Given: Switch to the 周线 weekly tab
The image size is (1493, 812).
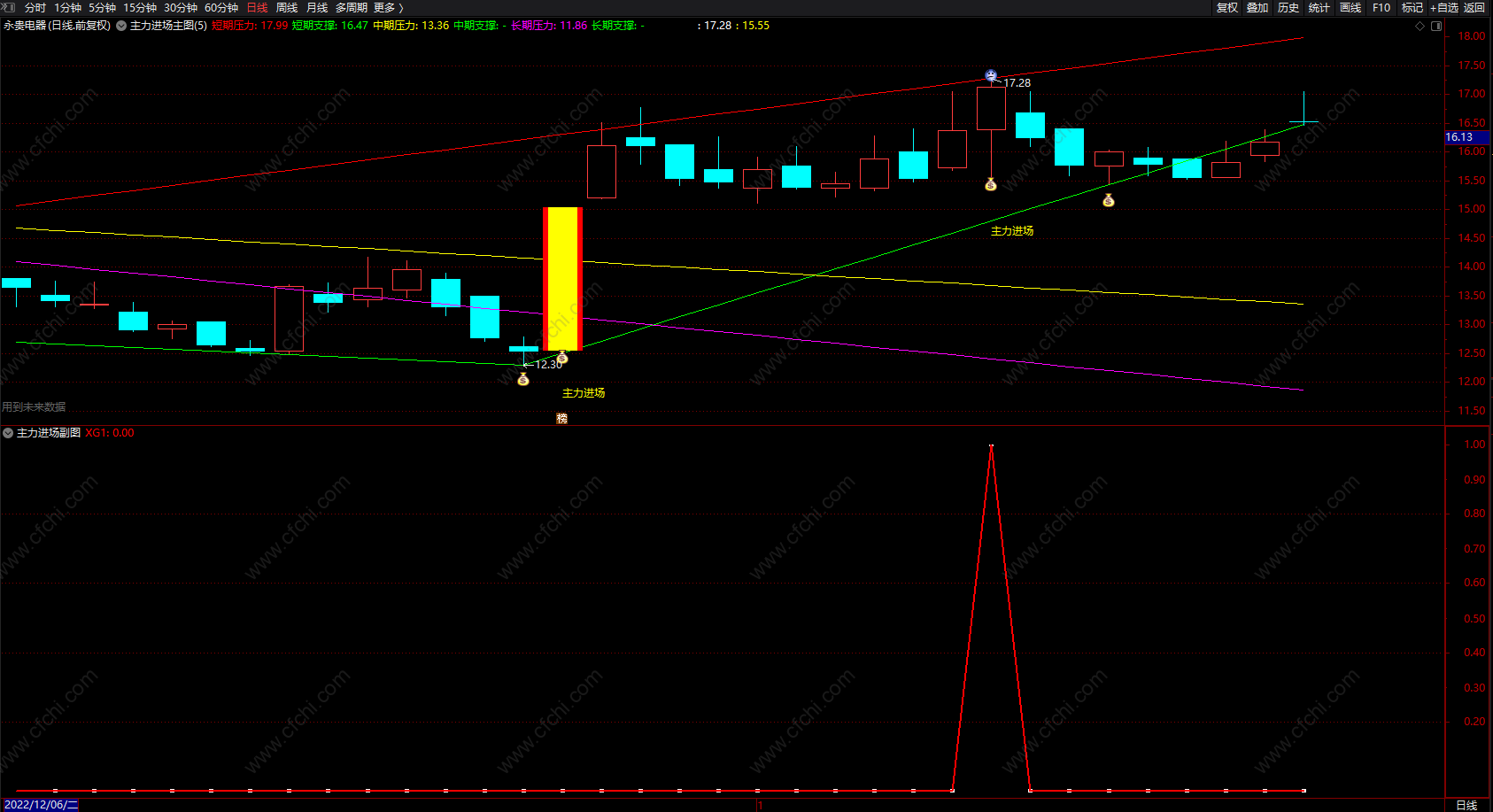Looking at the screenshot, I should 286,7.
